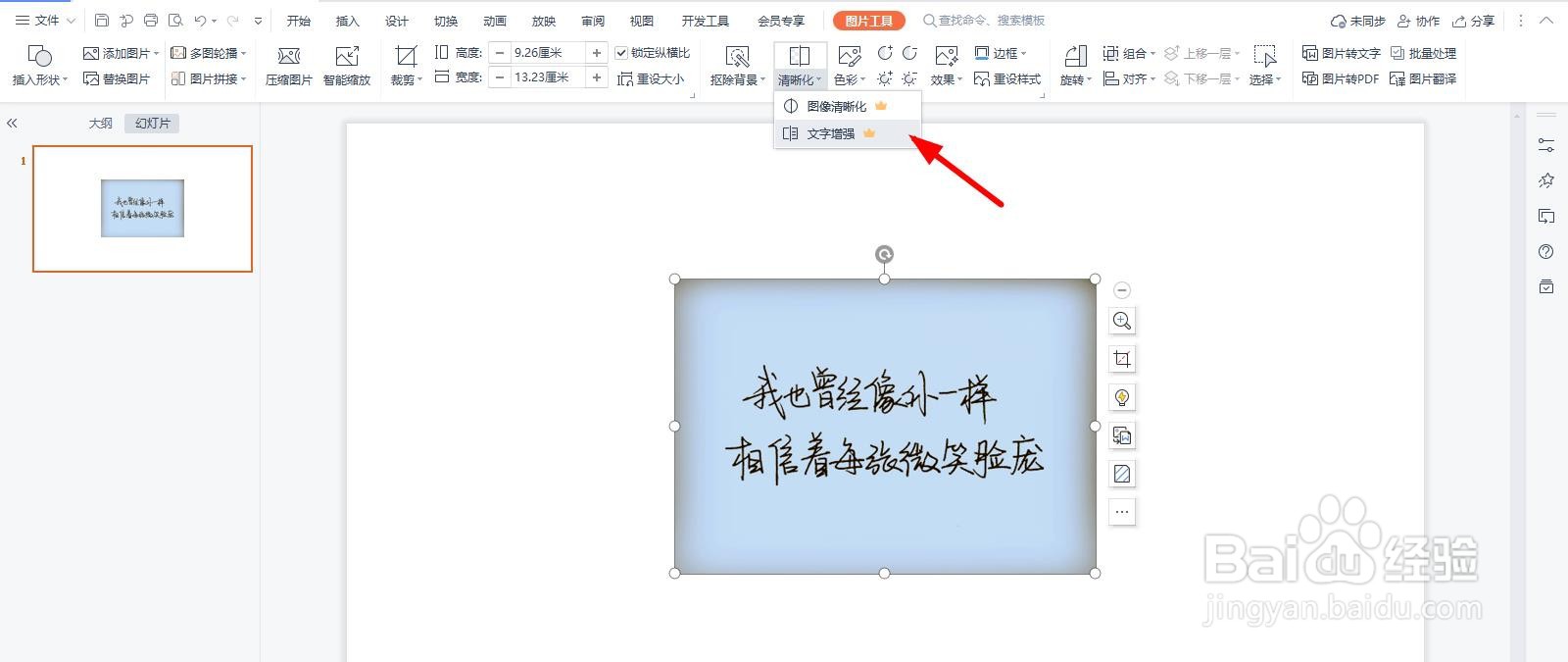The width and height of the screenshot is (1568, 662).
Task: Switch to the 视图 ribbon tab
Action: coord(642,21)
